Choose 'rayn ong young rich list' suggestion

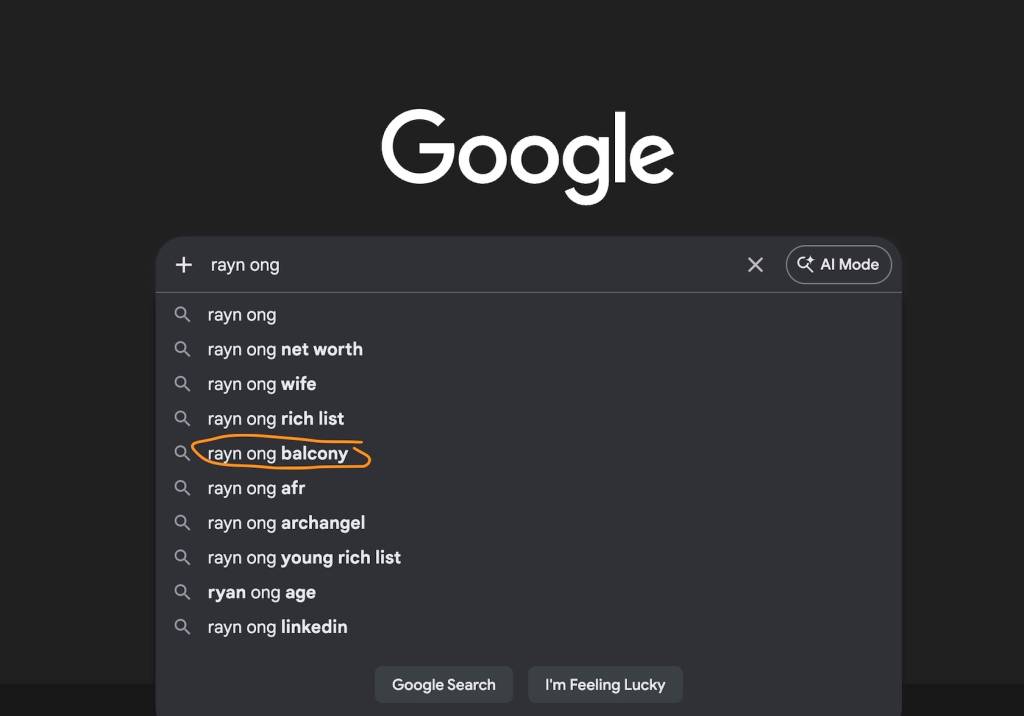(304, 558)
